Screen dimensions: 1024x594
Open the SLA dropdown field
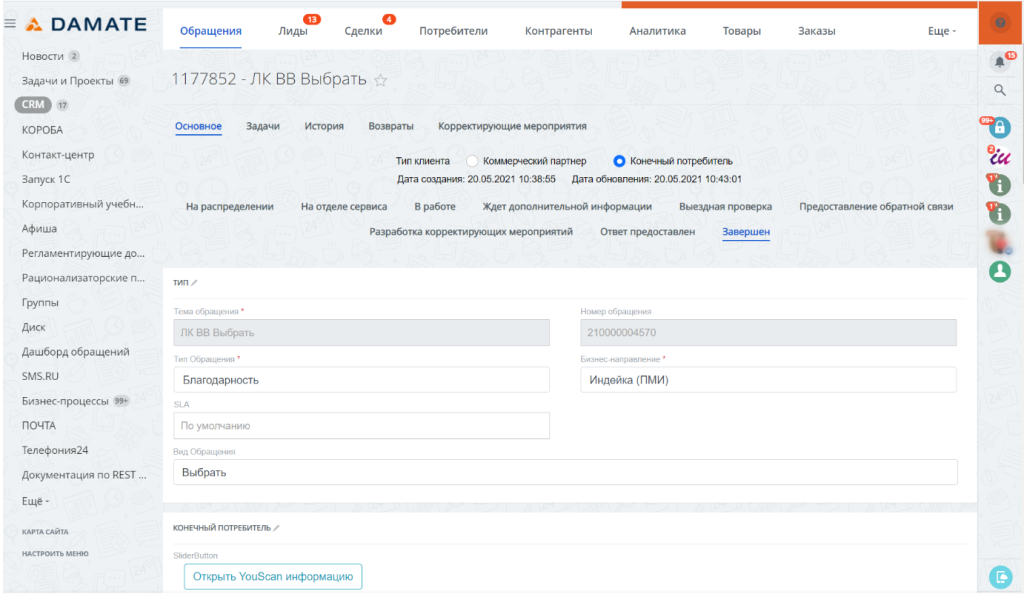click(361, 426)
